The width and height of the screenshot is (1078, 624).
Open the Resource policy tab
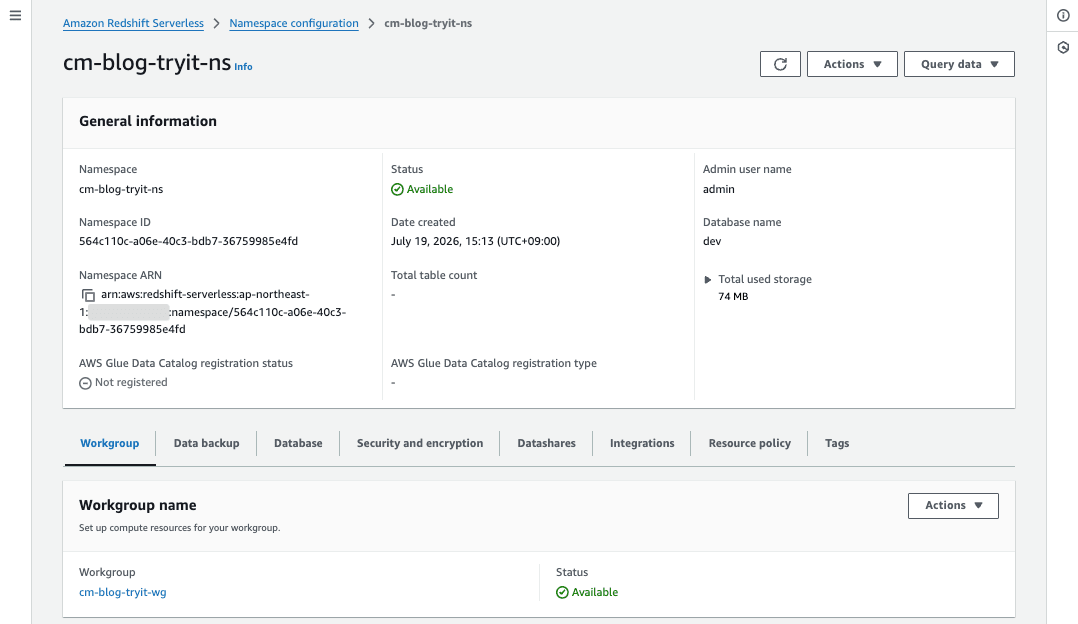coord(749,443)
